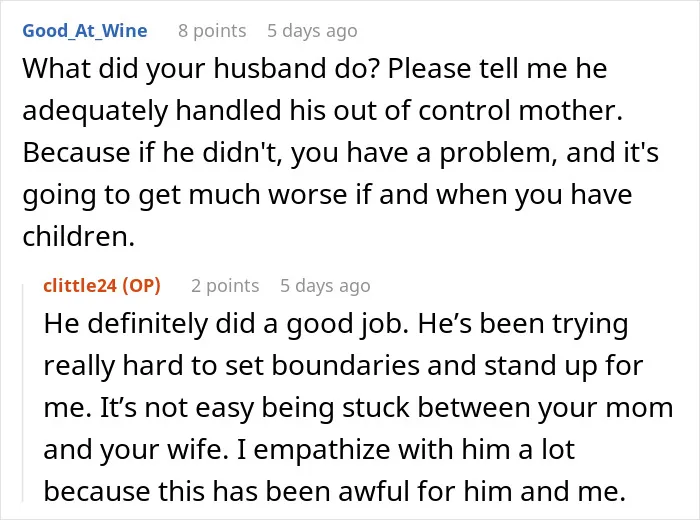Click the timestamp on Good_At_Wine's comment
This screenshot has height=520, width=700.
pyautogui.click(x=312, y=31)
